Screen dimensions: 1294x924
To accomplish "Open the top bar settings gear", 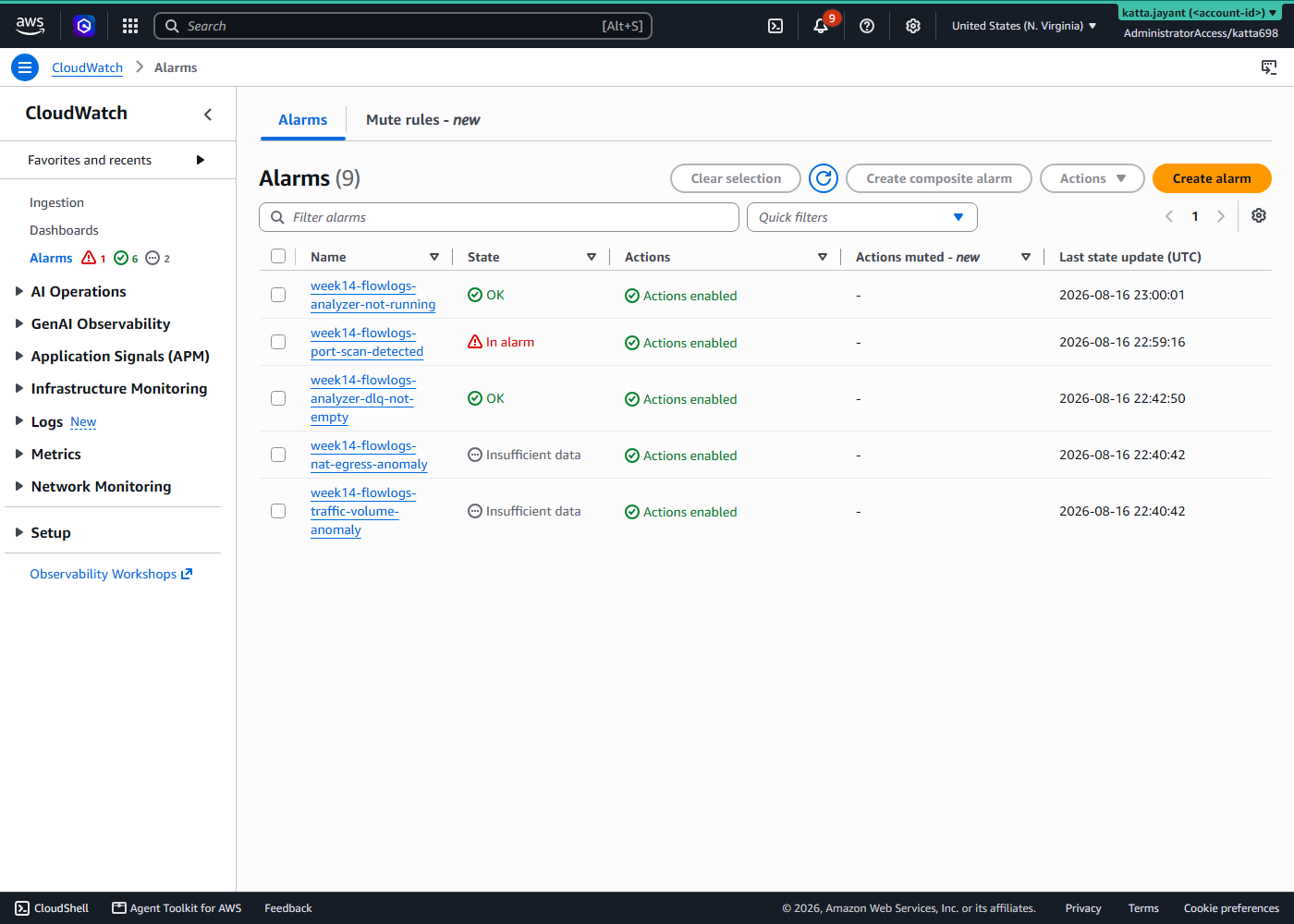I will [x=913, y=26].
